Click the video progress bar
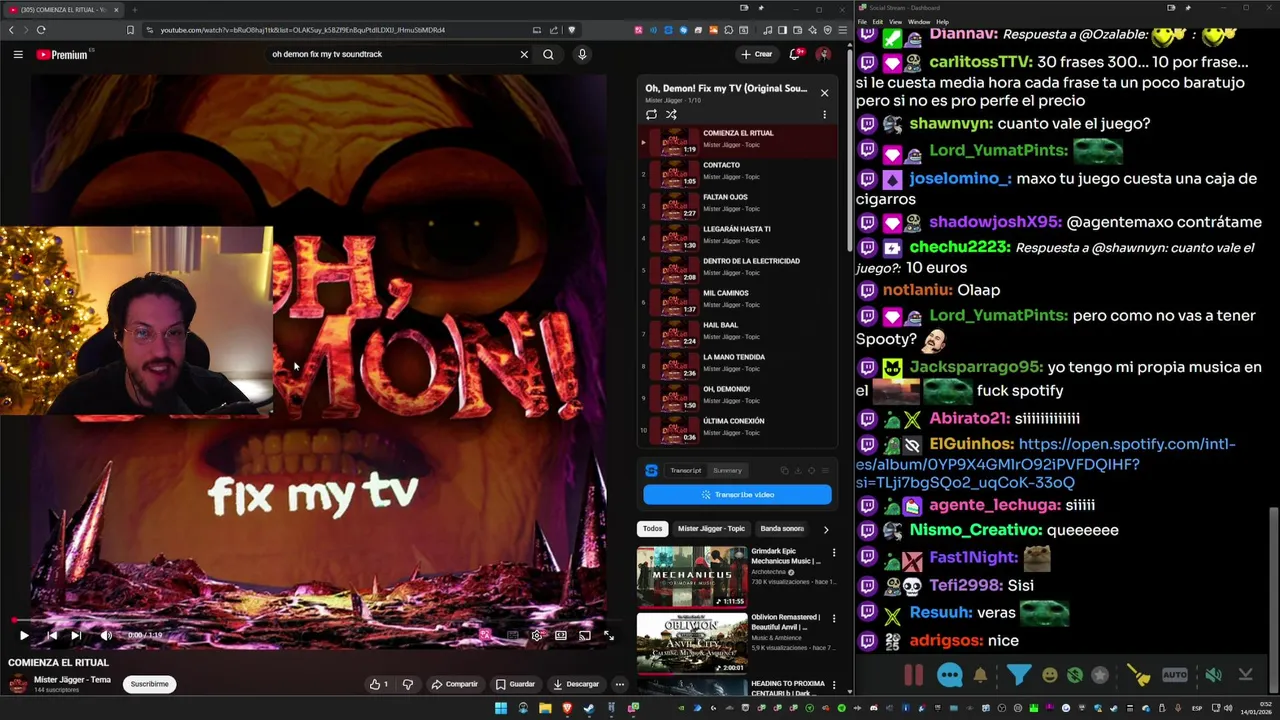Viewport: 1280px width, 720px height. [310, 620]
